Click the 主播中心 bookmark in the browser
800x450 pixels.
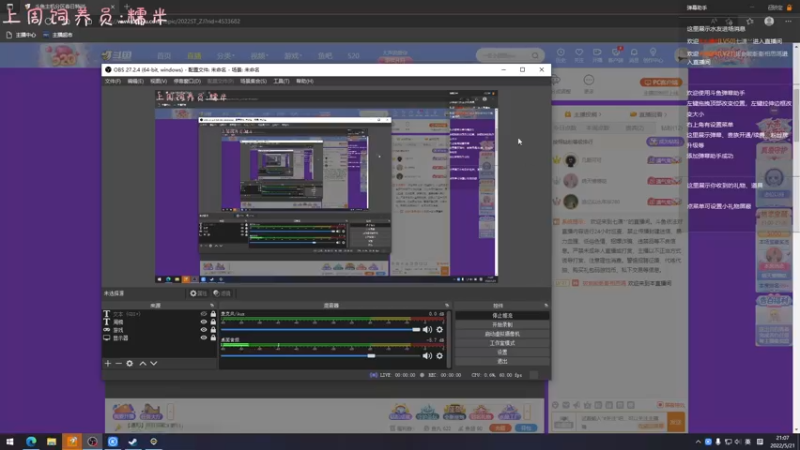click(x=21, y=35)
